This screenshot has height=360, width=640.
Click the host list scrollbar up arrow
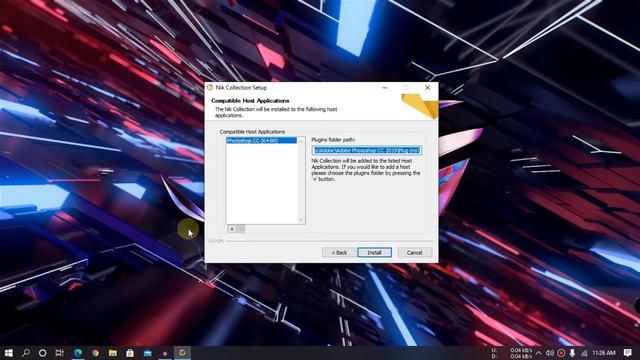pos(301,141)
